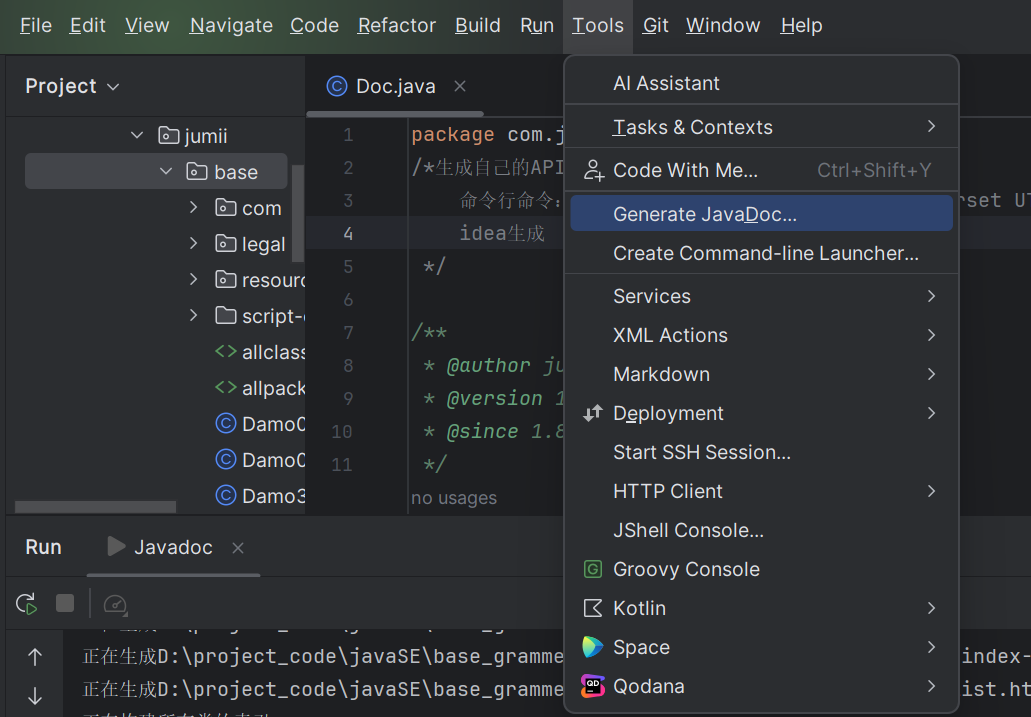Click the Space logo icon

(x=593, y=647)
